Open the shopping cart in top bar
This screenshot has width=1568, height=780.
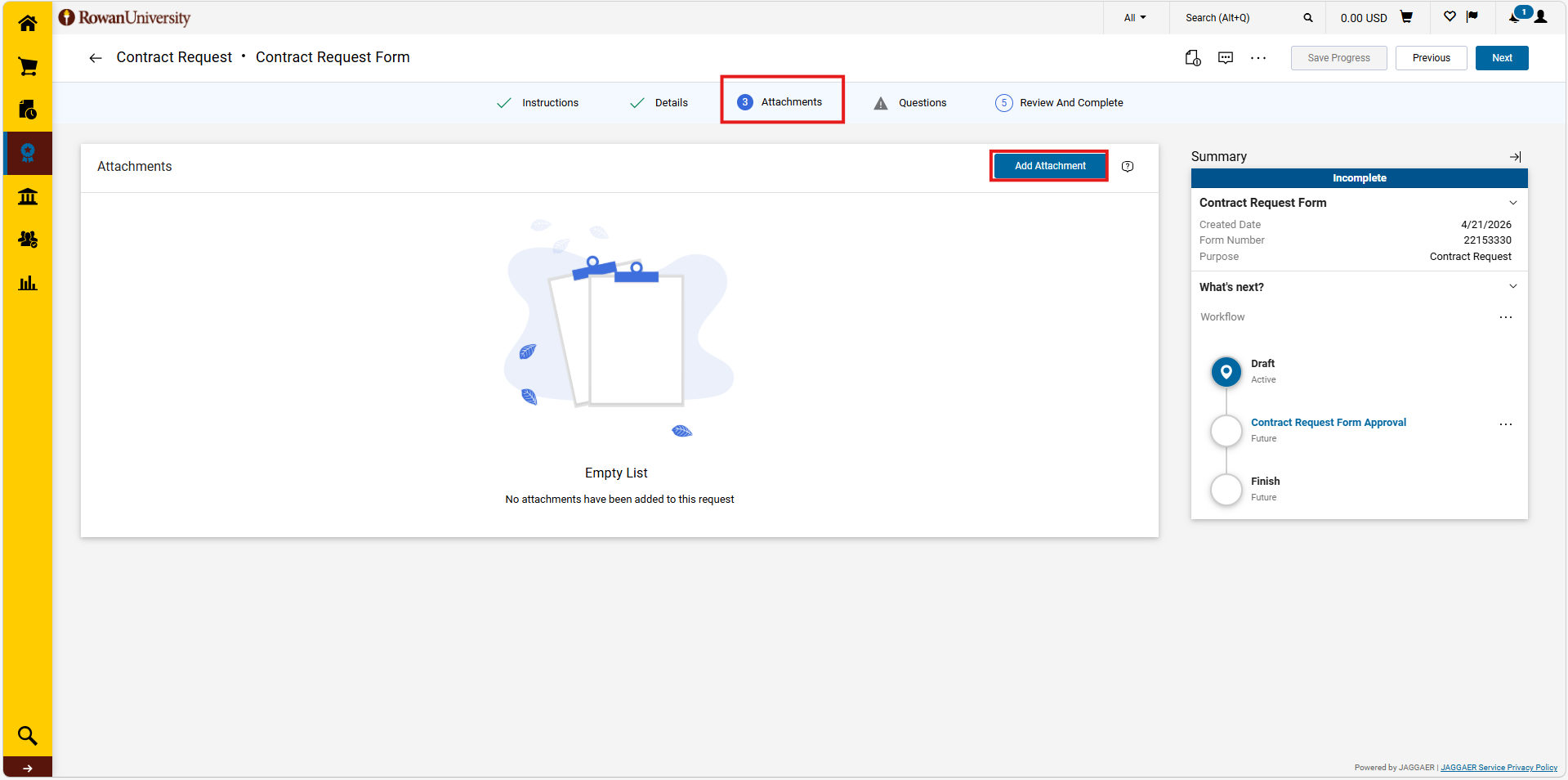(x=1406, y=17)
